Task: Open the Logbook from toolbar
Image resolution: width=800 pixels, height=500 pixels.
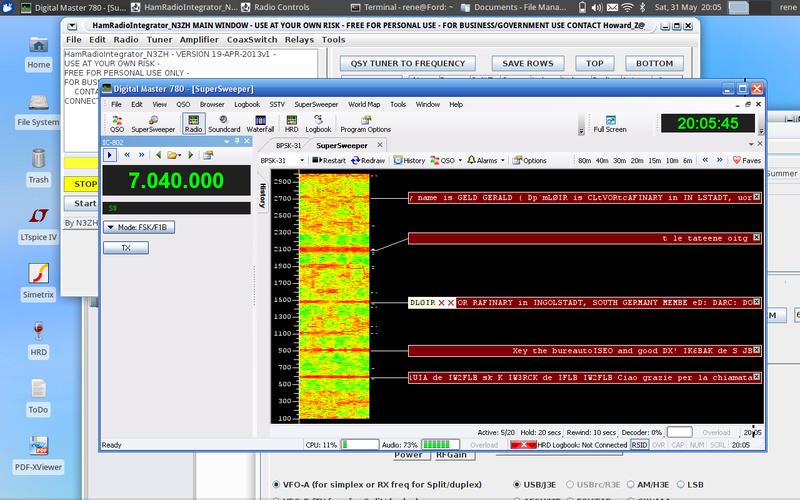Action: (x=318, y=124)
